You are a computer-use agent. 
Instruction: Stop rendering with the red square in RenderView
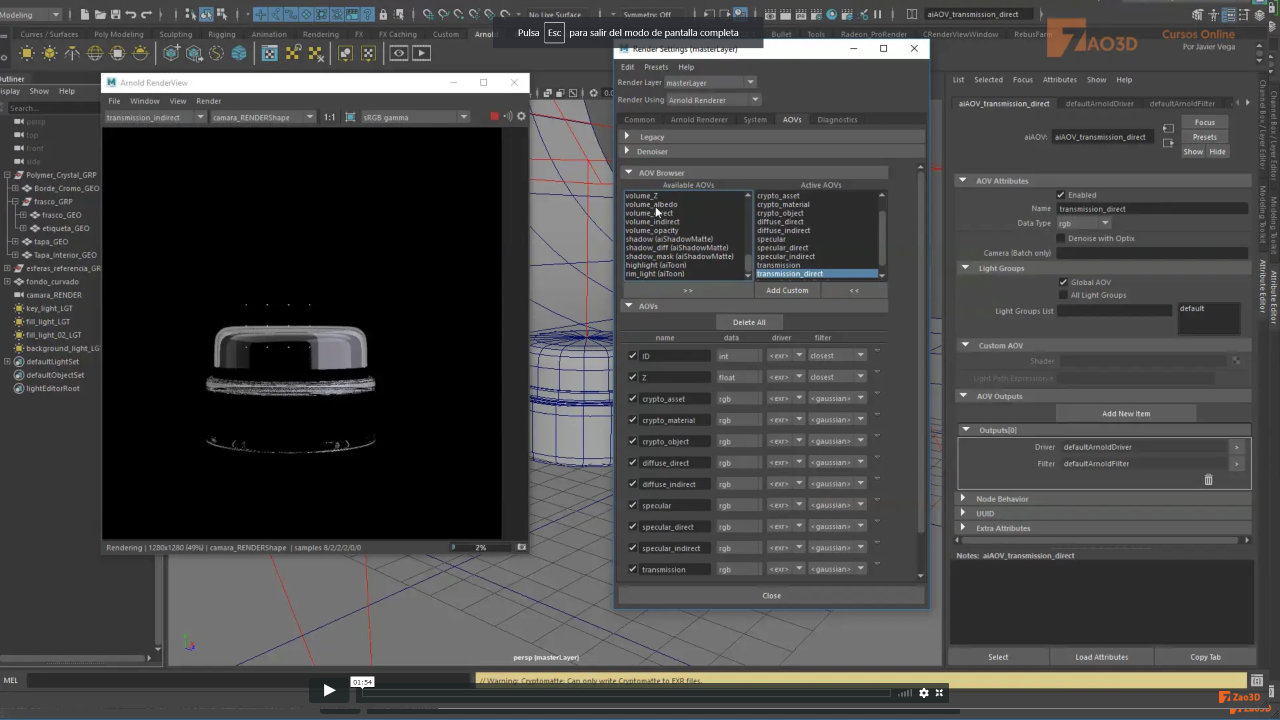[x=494, y=116]
